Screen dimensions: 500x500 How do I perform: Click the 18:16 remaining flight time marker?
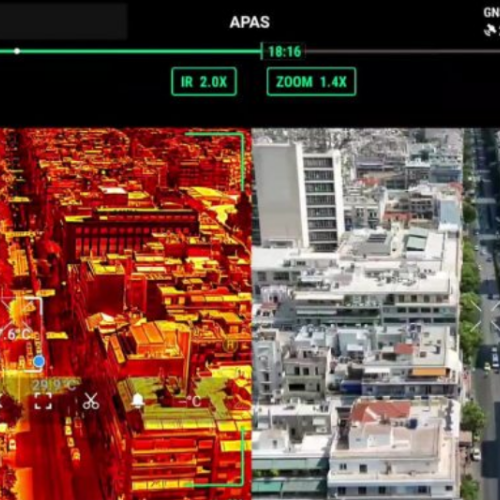(x=285, y=51)
